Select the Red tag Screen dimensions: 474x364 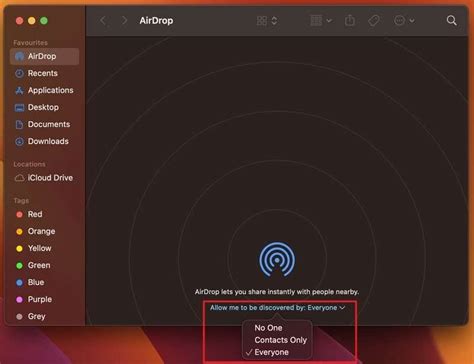[44, 214]
